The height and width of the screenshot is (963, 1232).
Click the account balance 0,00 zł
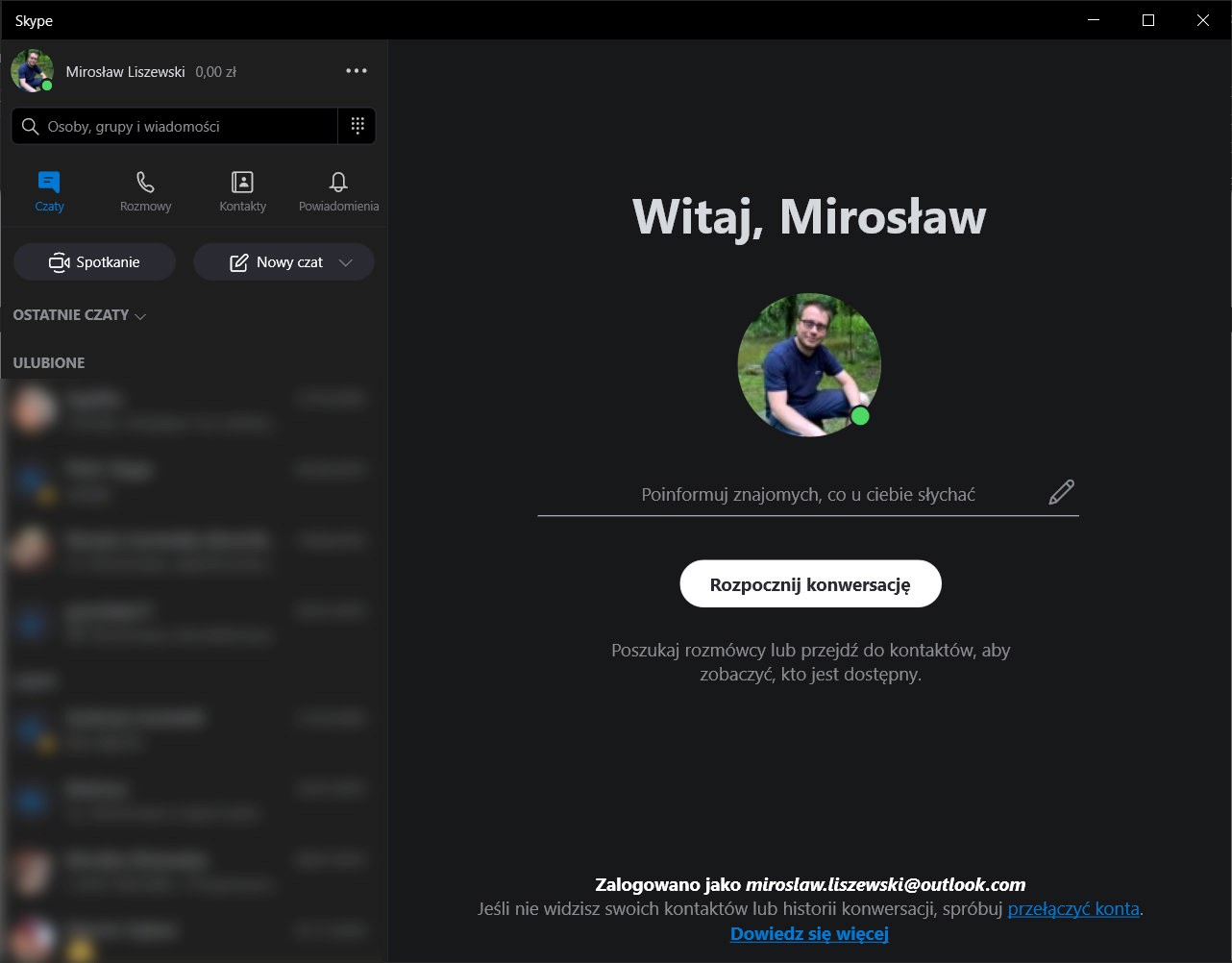(215, 72)
